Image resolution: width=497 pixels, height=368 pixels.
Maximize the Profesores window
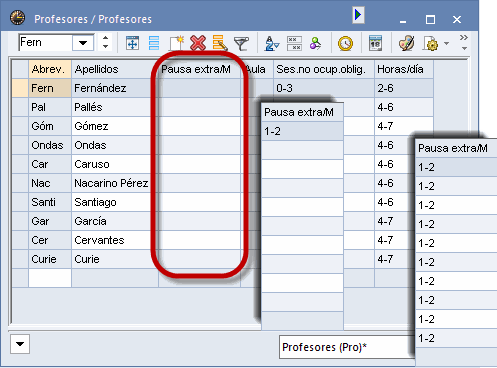430,20
